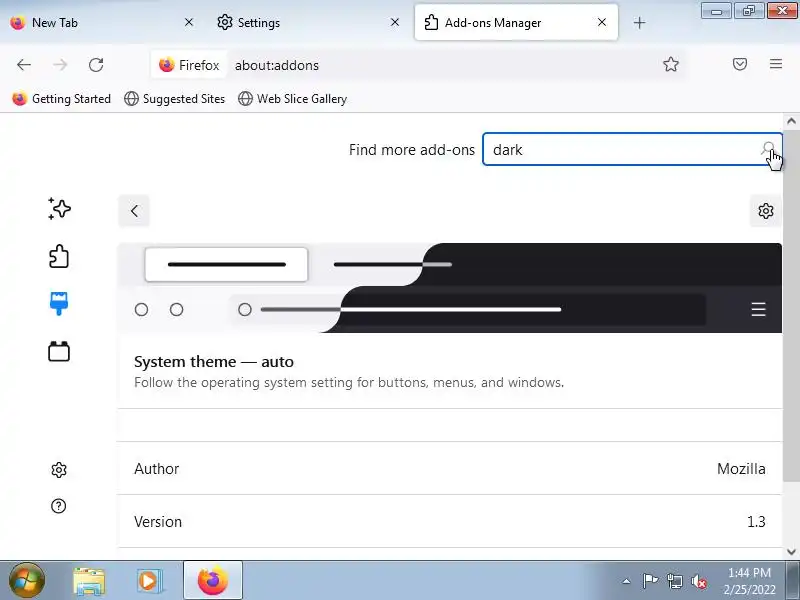Switch to the New Tab tab

click(102, 22)
